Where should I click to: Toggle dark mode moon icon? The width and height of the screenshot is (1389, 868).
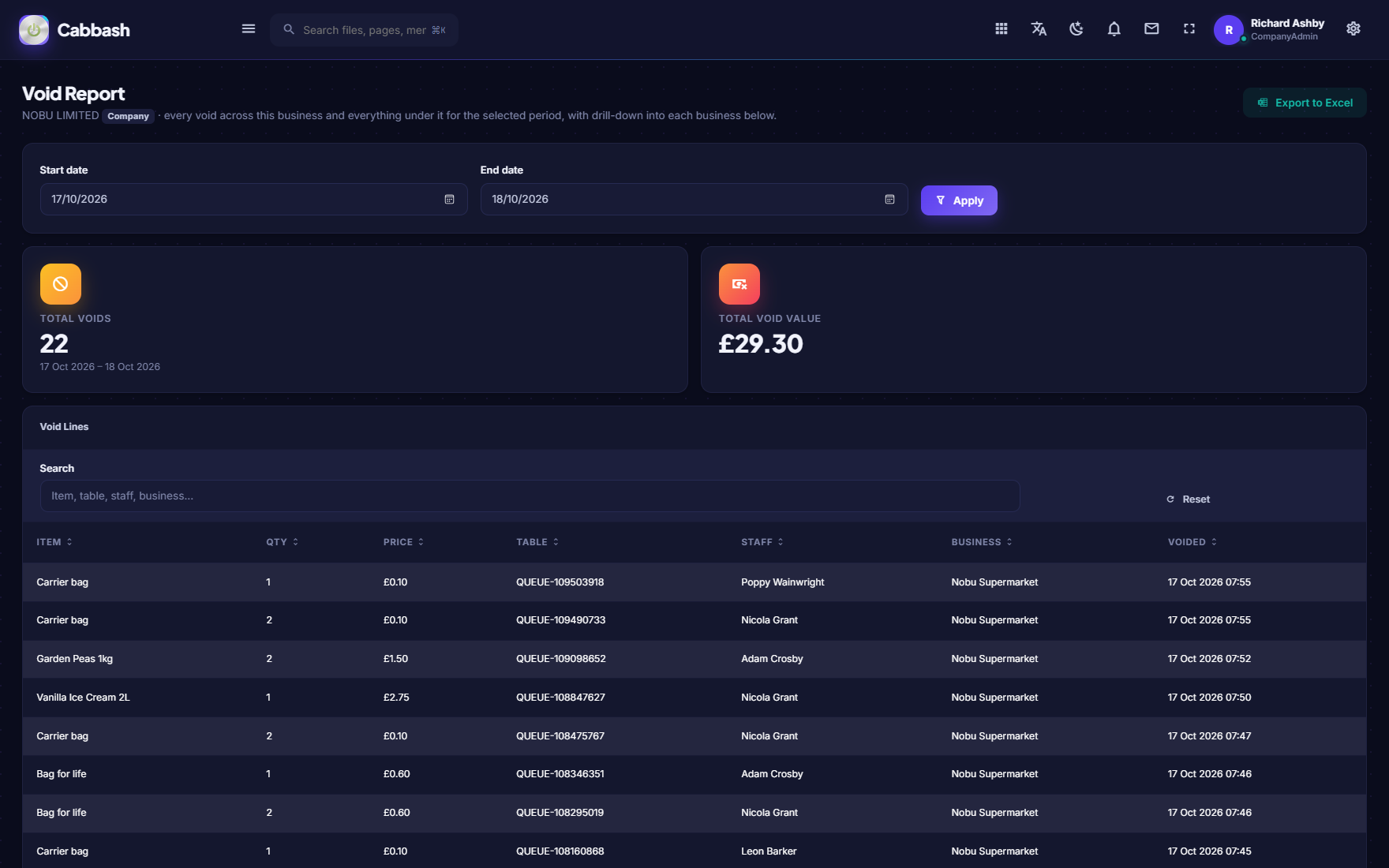pyautogui.click(x=1076, y=29)
